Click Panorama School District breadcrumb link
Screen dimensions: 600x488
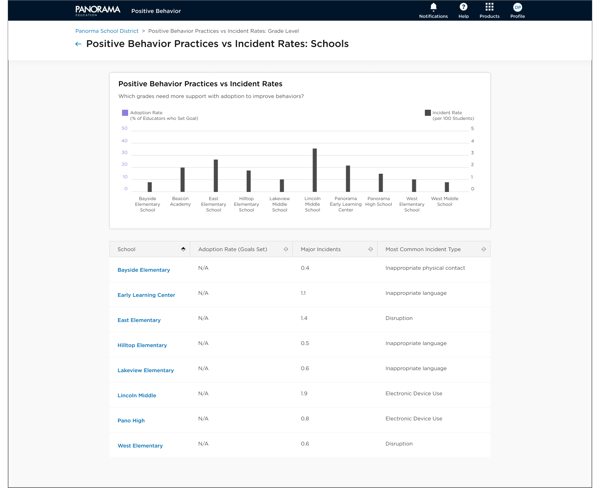coord(107,31)
